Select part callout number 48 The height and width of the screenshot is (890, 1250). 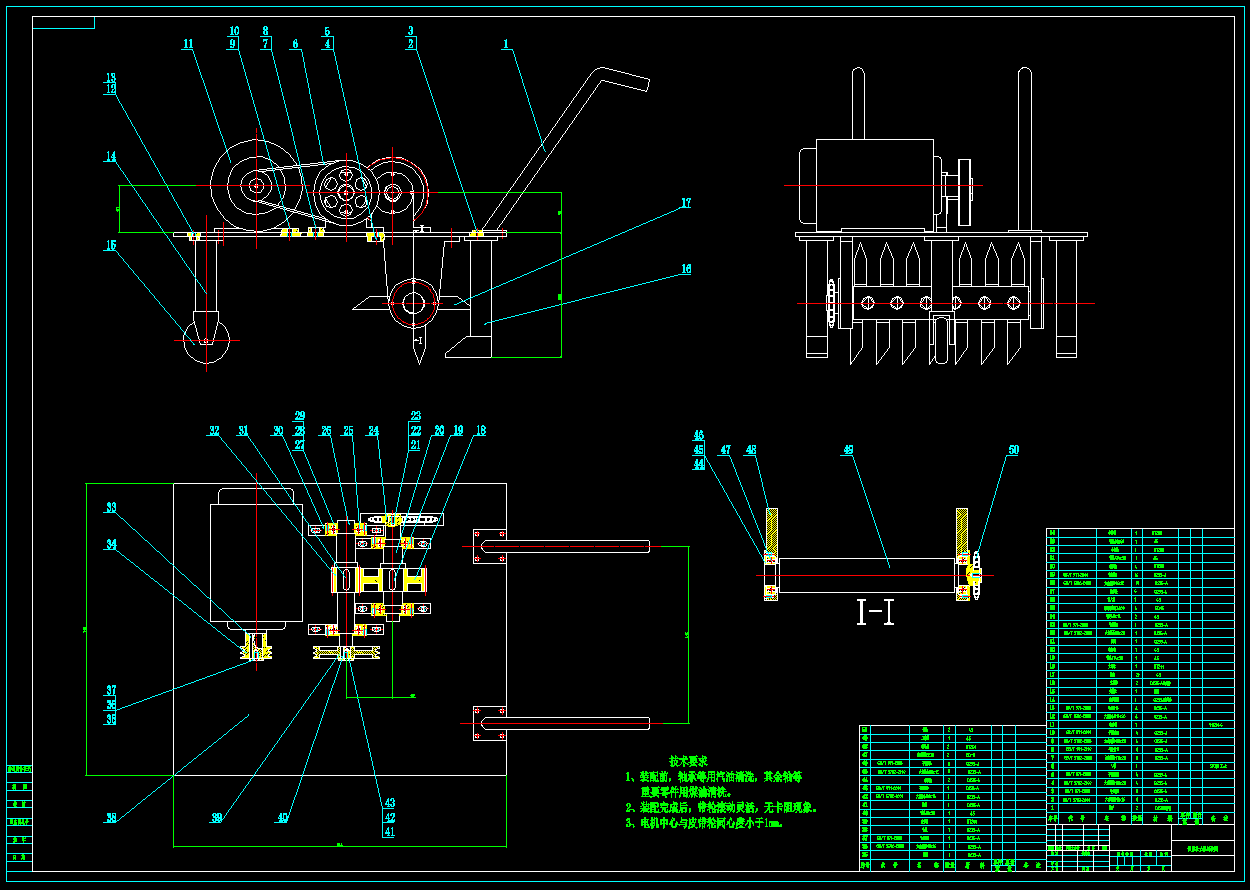click(x=751, y=450)
